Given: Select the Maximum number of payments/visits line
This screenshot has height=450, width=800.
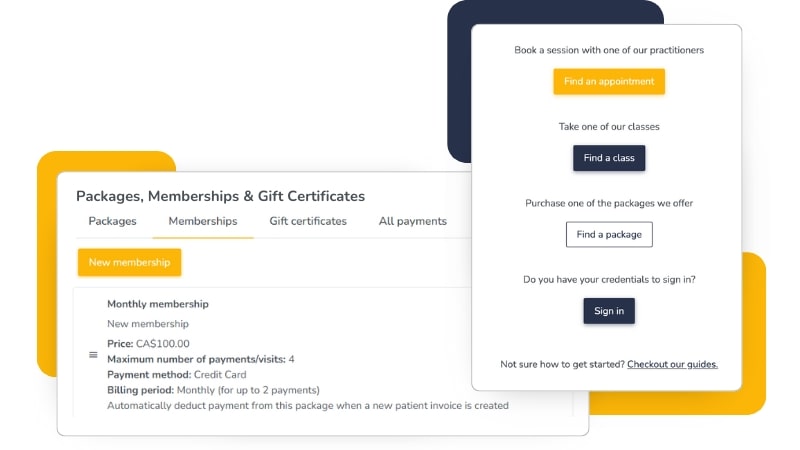Looking at the screenshot, I should click(x=200, y=359).
